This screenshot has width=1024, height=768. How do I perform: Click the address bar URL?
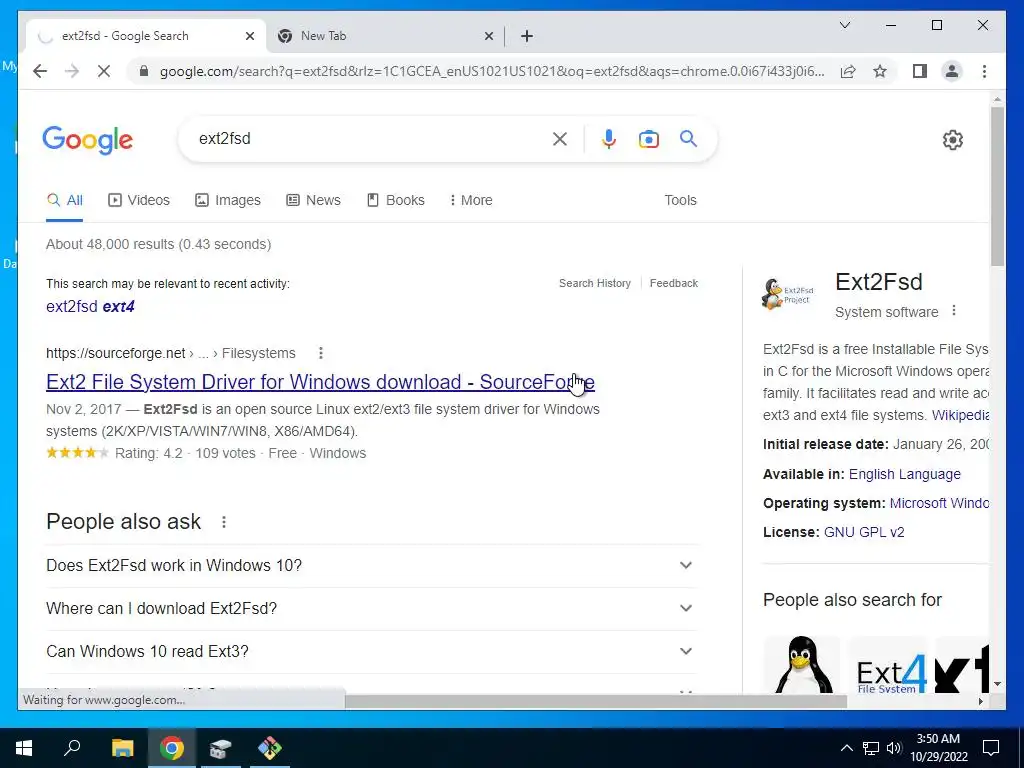coord(492,71)
